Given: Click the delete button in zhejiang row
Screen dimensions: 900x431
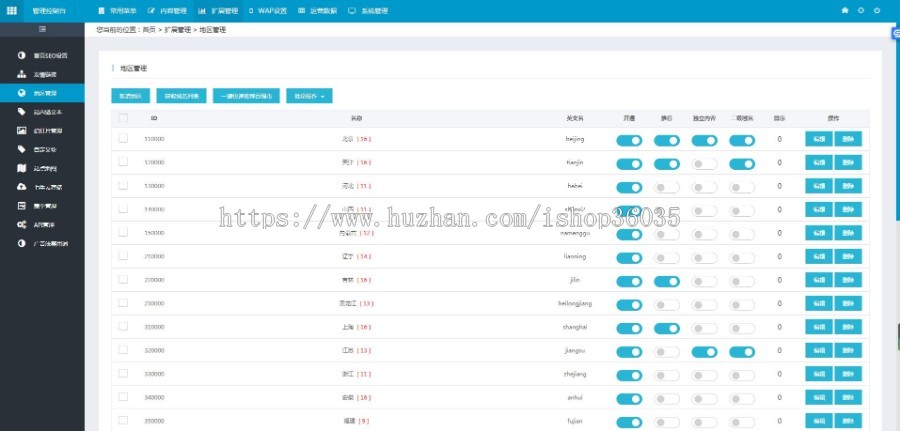Looking at the screenshot, I should (848, 374).
